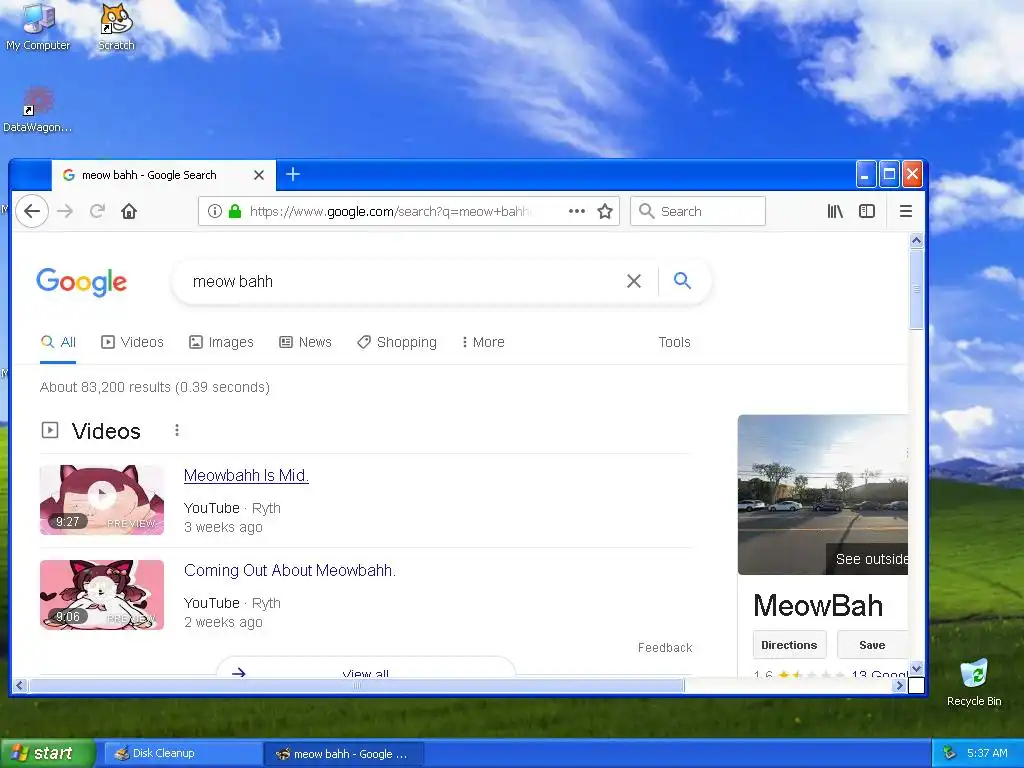Image resolution: width=1024 pixels, height=768 pixels.
Task: Click the play-box icon beside Videos heading
Action: [x=50, y=430]
